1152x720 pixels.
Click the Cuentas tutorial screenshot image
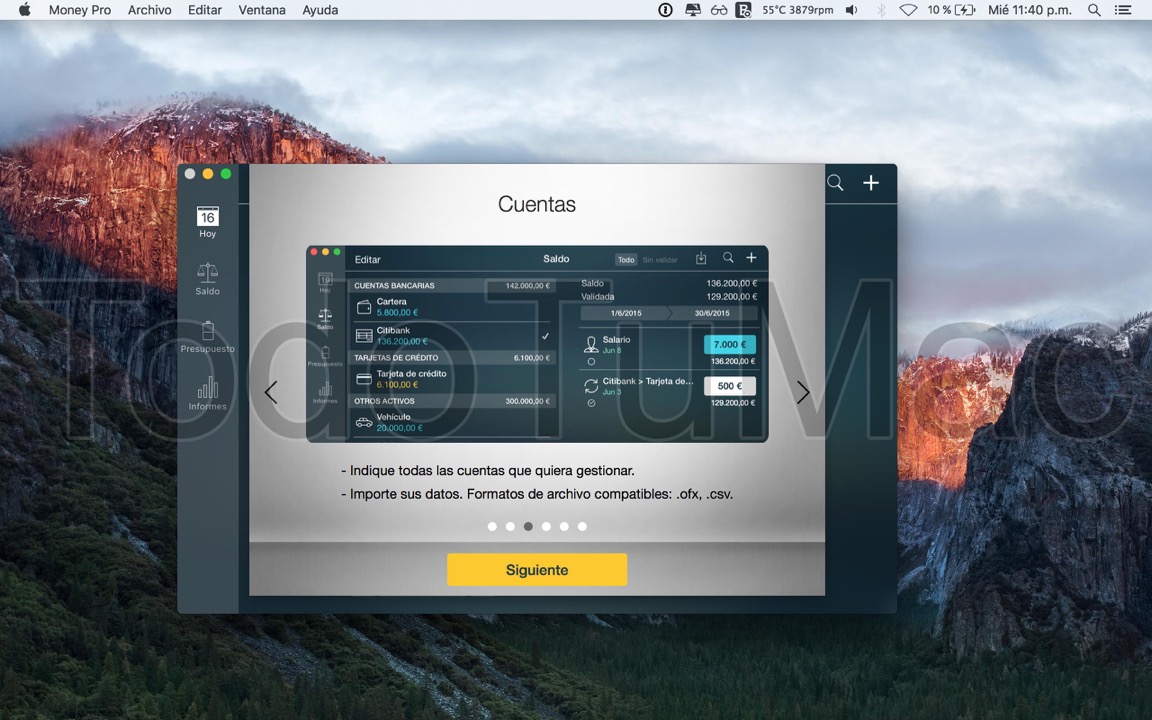[x=537, y=344]
